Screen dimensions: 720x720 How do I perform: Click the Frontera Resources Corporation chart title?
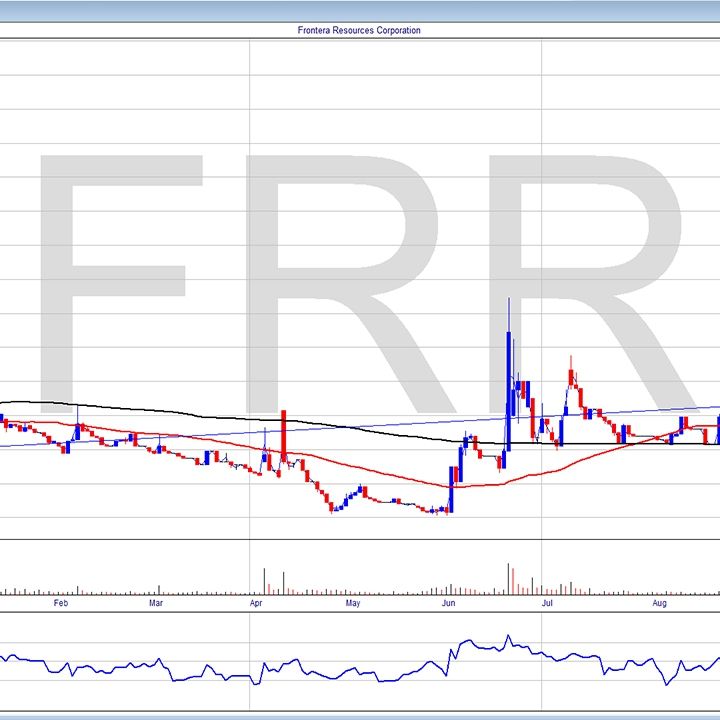click(x=359, y=30)
